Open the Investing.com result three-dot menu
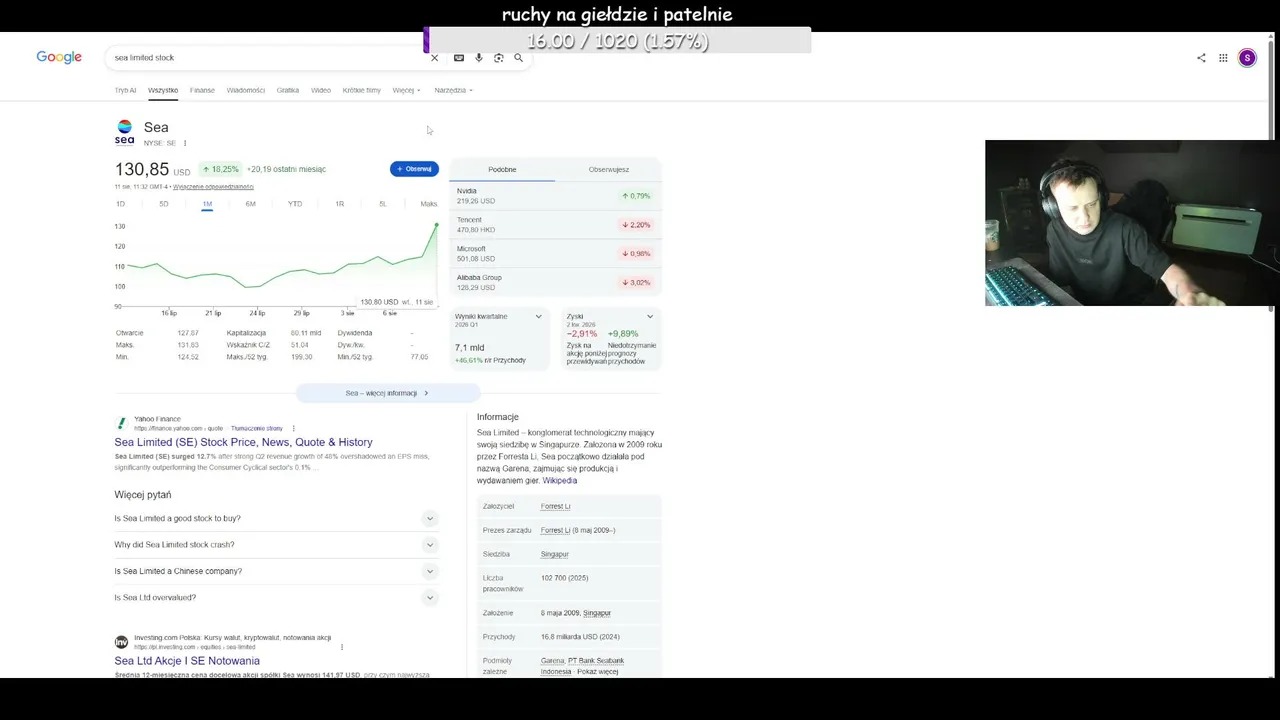1280x720 pixels. point(342,647)
